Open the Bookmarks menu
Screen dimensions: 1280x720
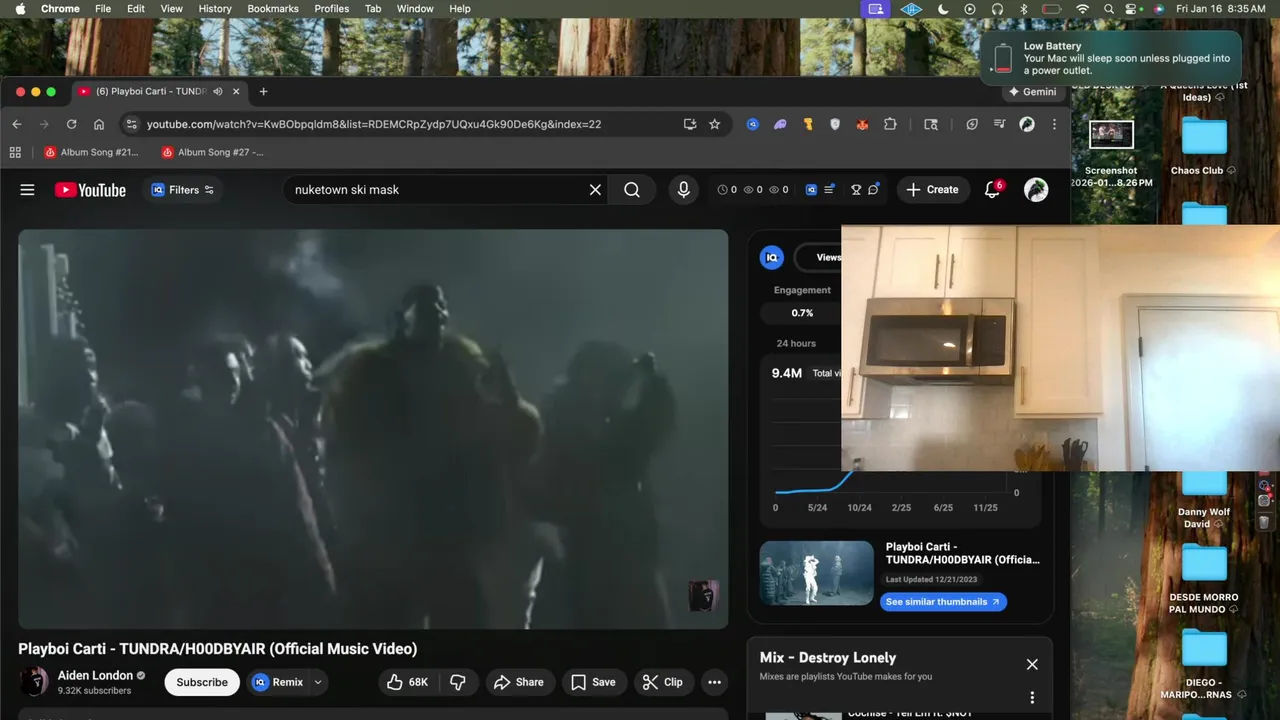(273, 9)
